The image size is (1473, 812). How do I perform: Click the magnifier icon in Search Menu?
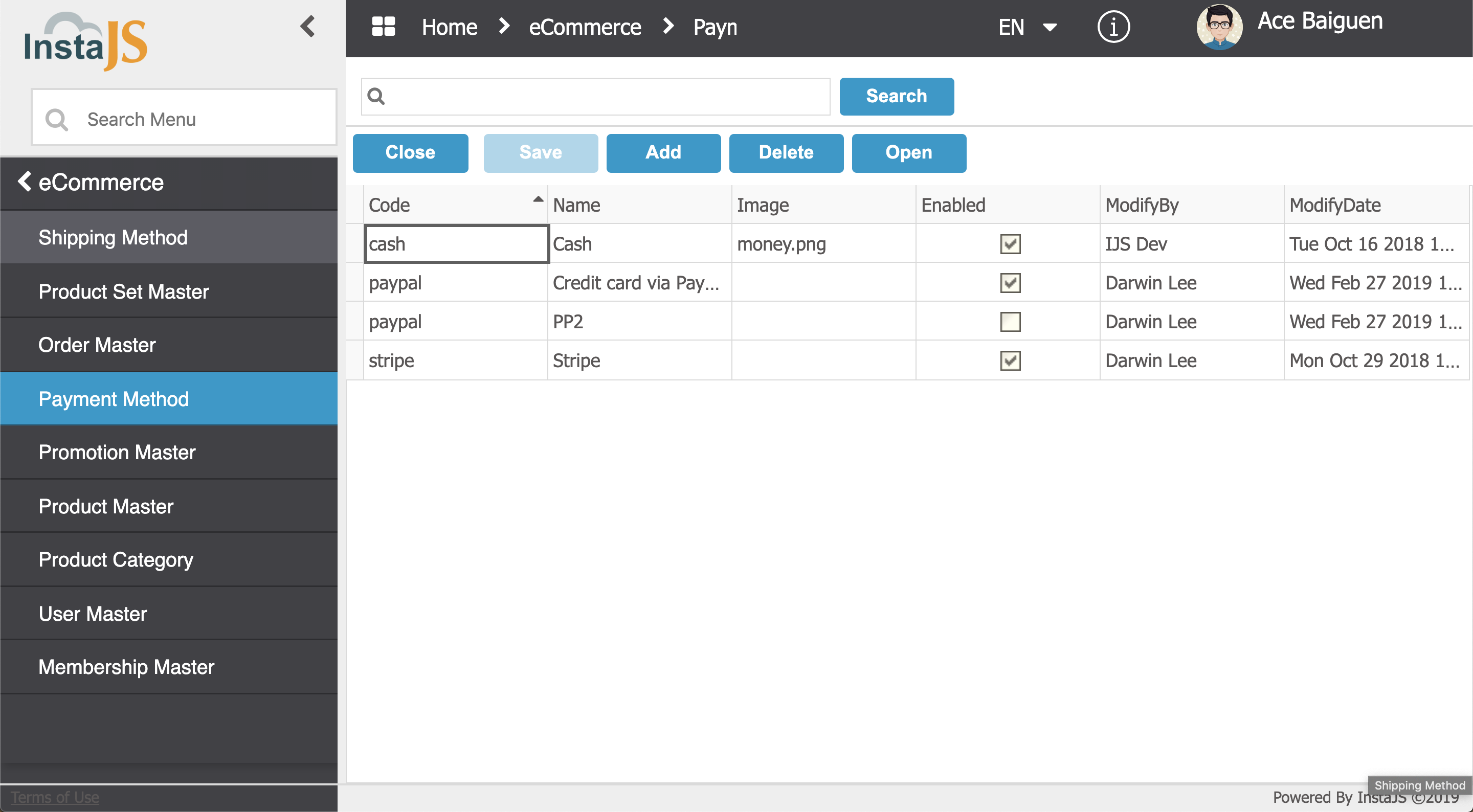57,120
